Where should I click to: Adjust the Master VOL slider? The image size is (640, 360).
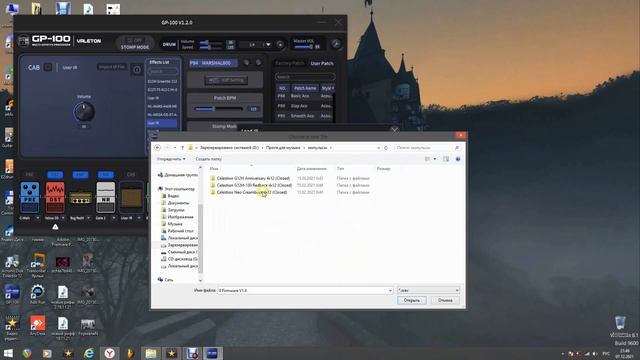(x=303, y=47)
